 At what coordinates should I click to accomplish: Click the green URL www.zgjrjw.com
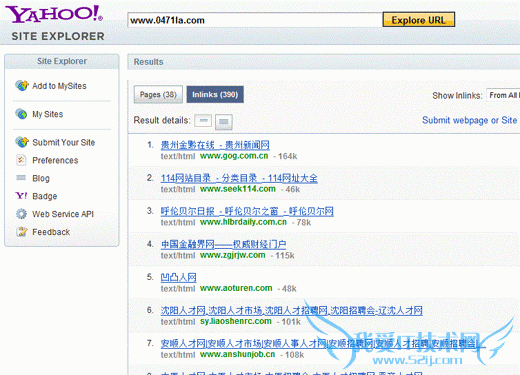(233, 255)
